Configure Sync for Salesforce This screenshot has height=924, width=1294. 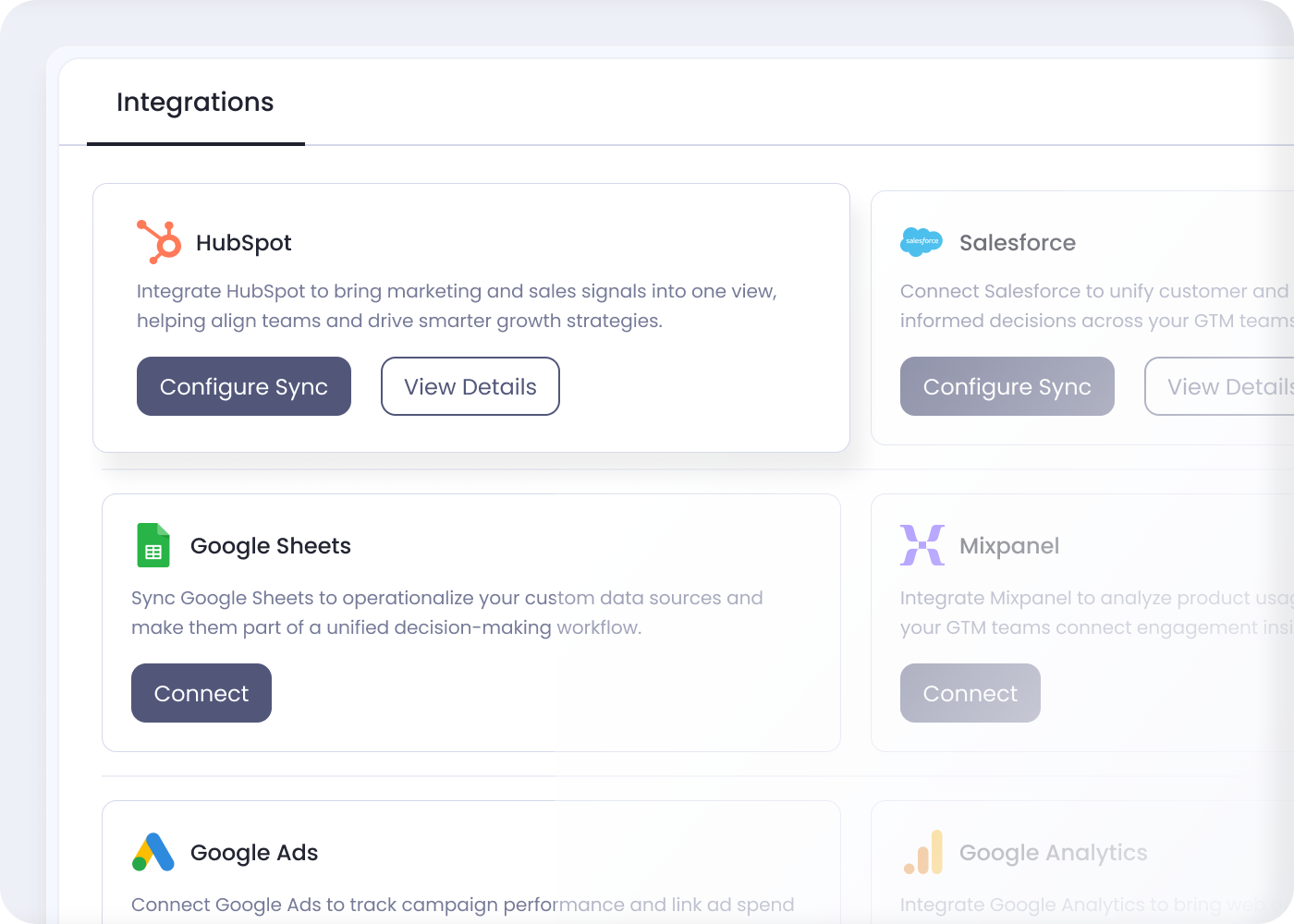[1007, 386]
